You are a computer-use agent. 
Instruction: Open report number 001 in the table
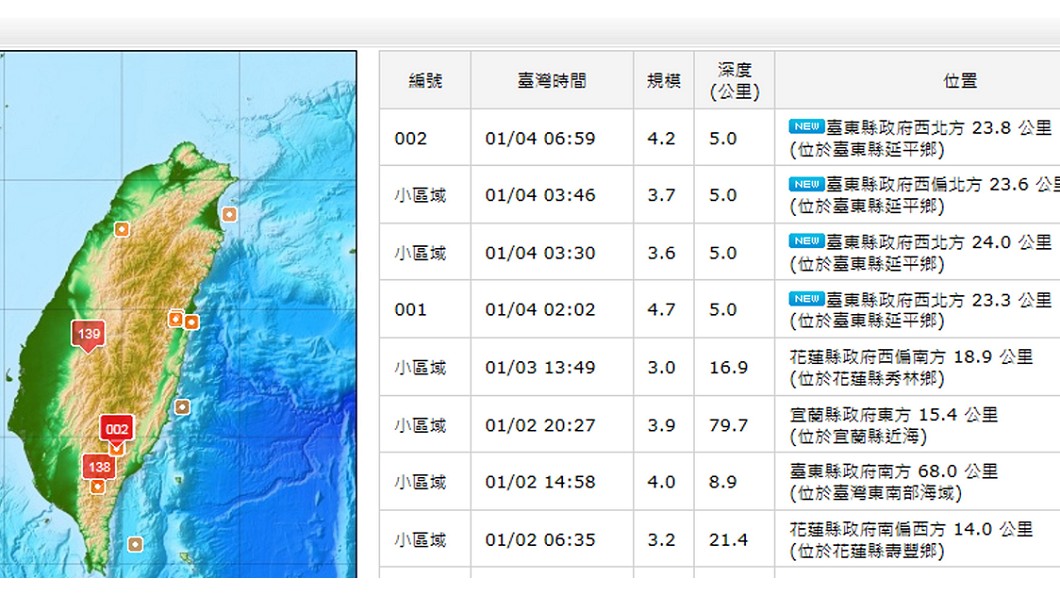410,310
